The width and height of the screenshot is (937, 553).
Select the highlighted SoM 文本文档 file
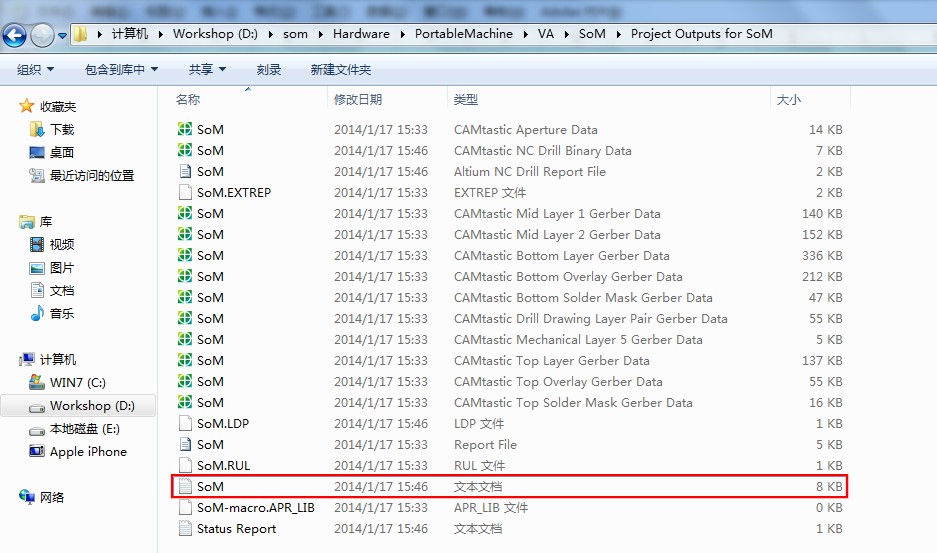click(x=210, y=486)
